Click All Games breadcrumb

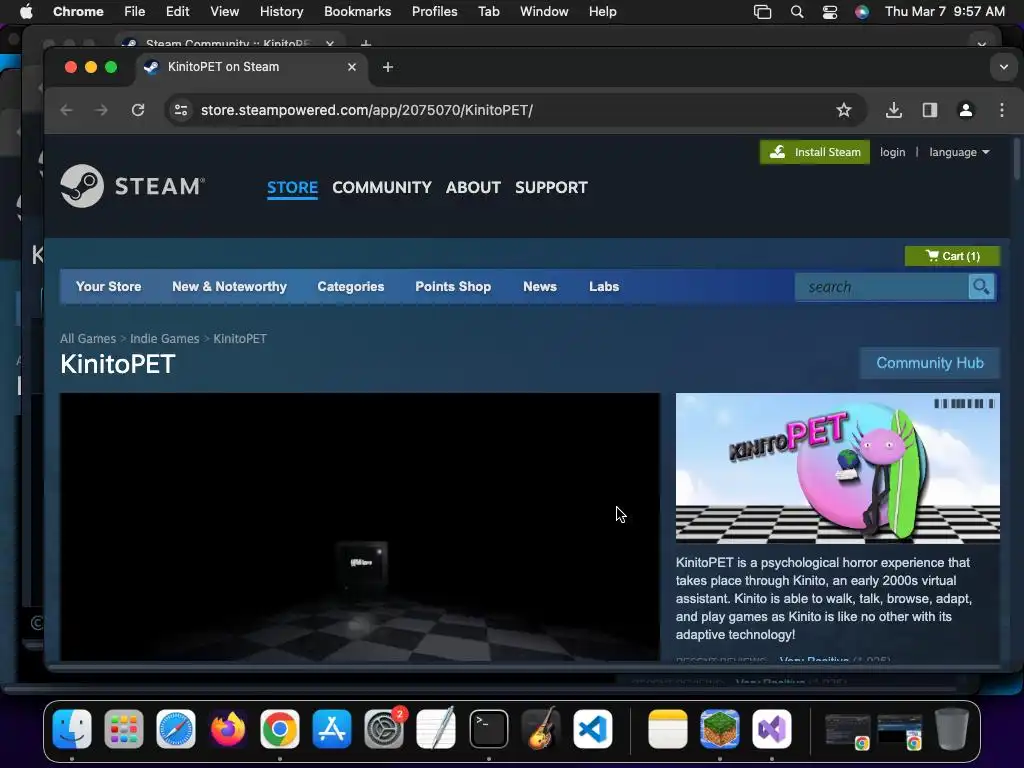[x=88, y=338]
